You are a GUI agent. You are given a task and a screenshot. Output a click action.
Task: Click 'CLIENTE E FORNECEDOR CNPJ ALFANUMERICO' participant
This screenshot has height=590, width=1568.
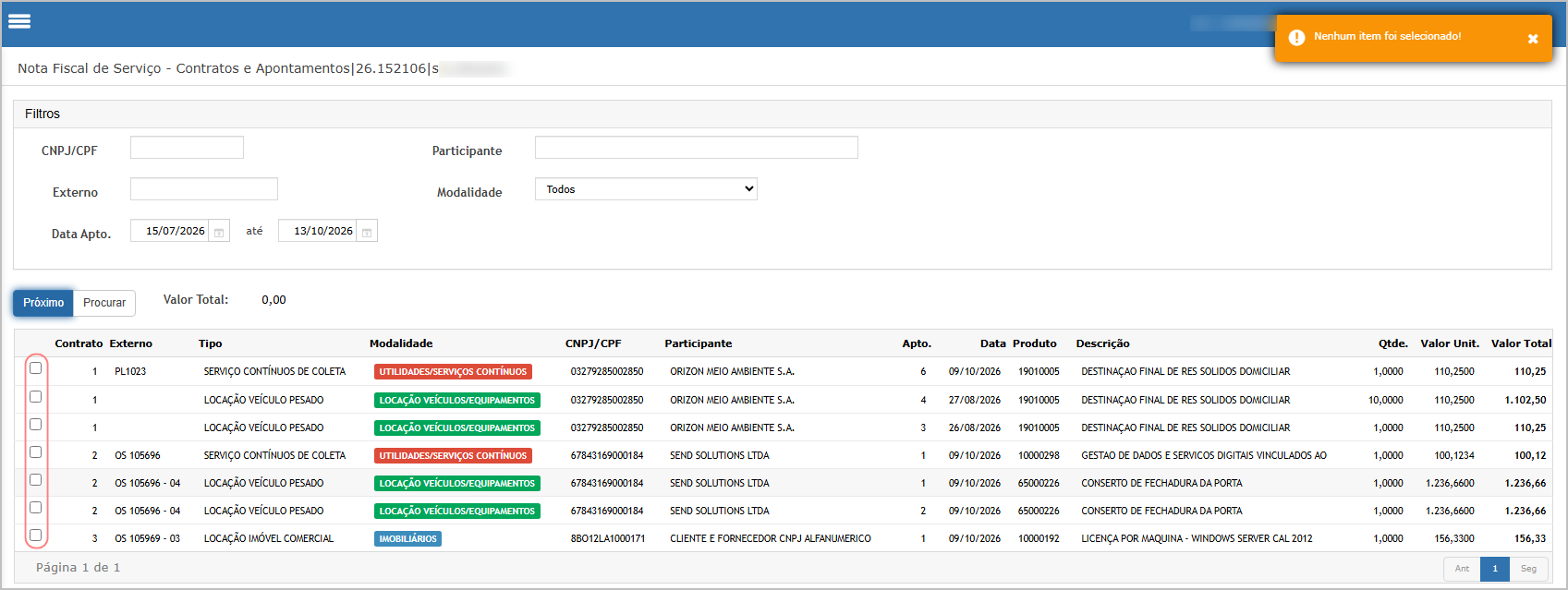(771, 538)
